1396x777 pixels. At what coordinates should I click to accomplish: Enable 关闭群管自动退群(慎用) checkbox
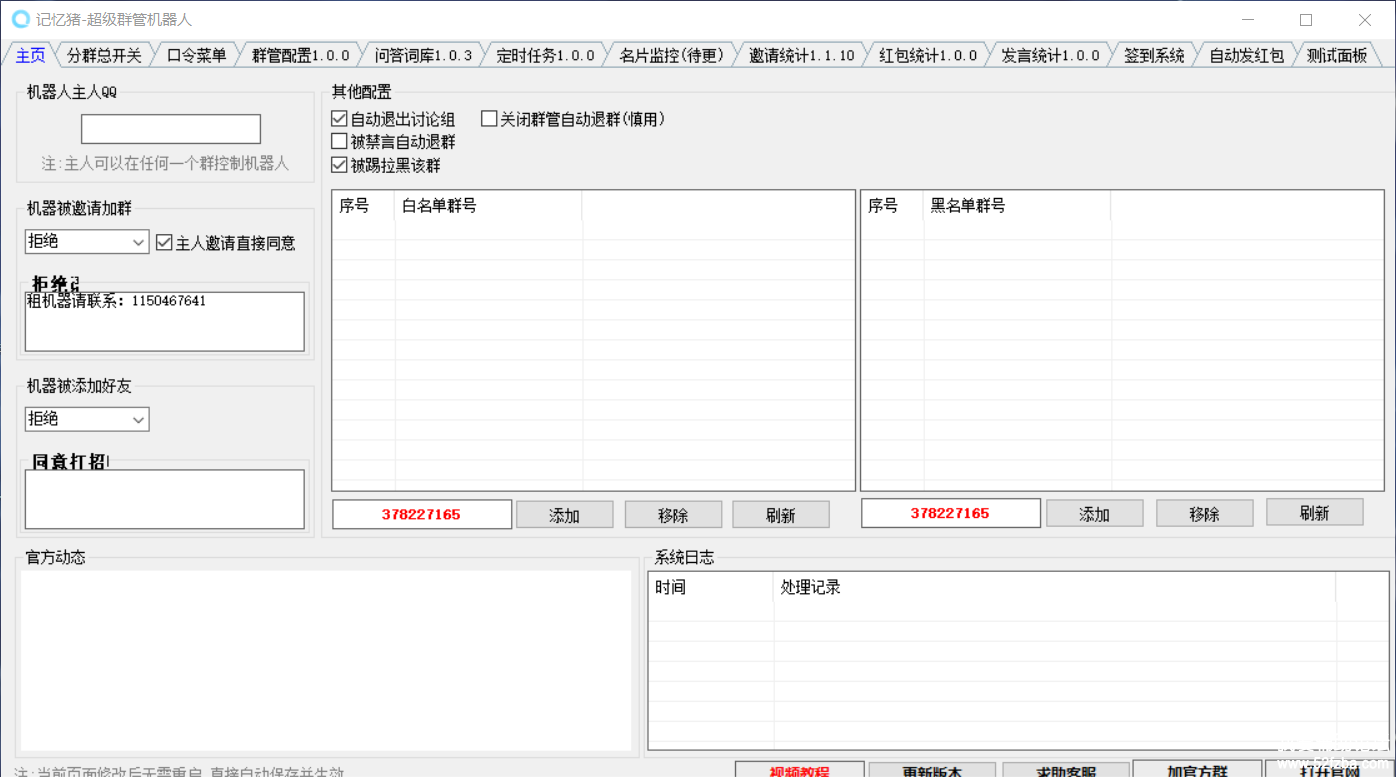(x=573, y=119)
